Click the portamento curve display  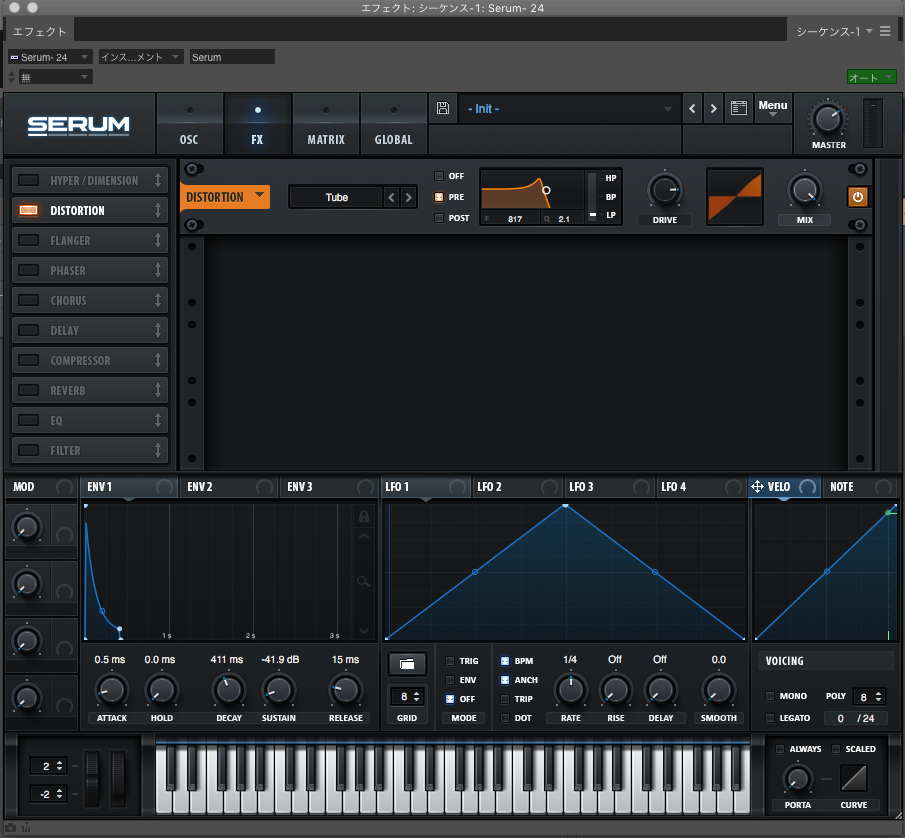pos(854,778)
